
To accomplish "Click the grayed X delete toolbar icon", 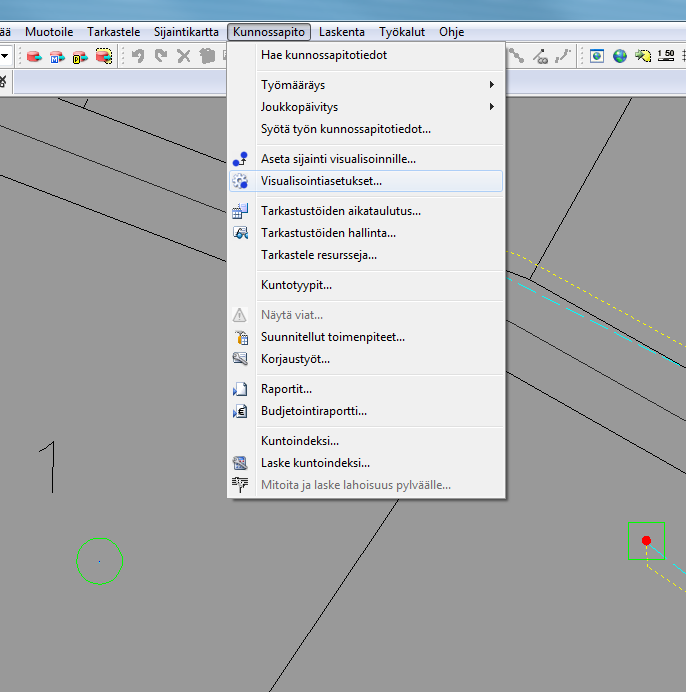I will [x=184, y=56].
